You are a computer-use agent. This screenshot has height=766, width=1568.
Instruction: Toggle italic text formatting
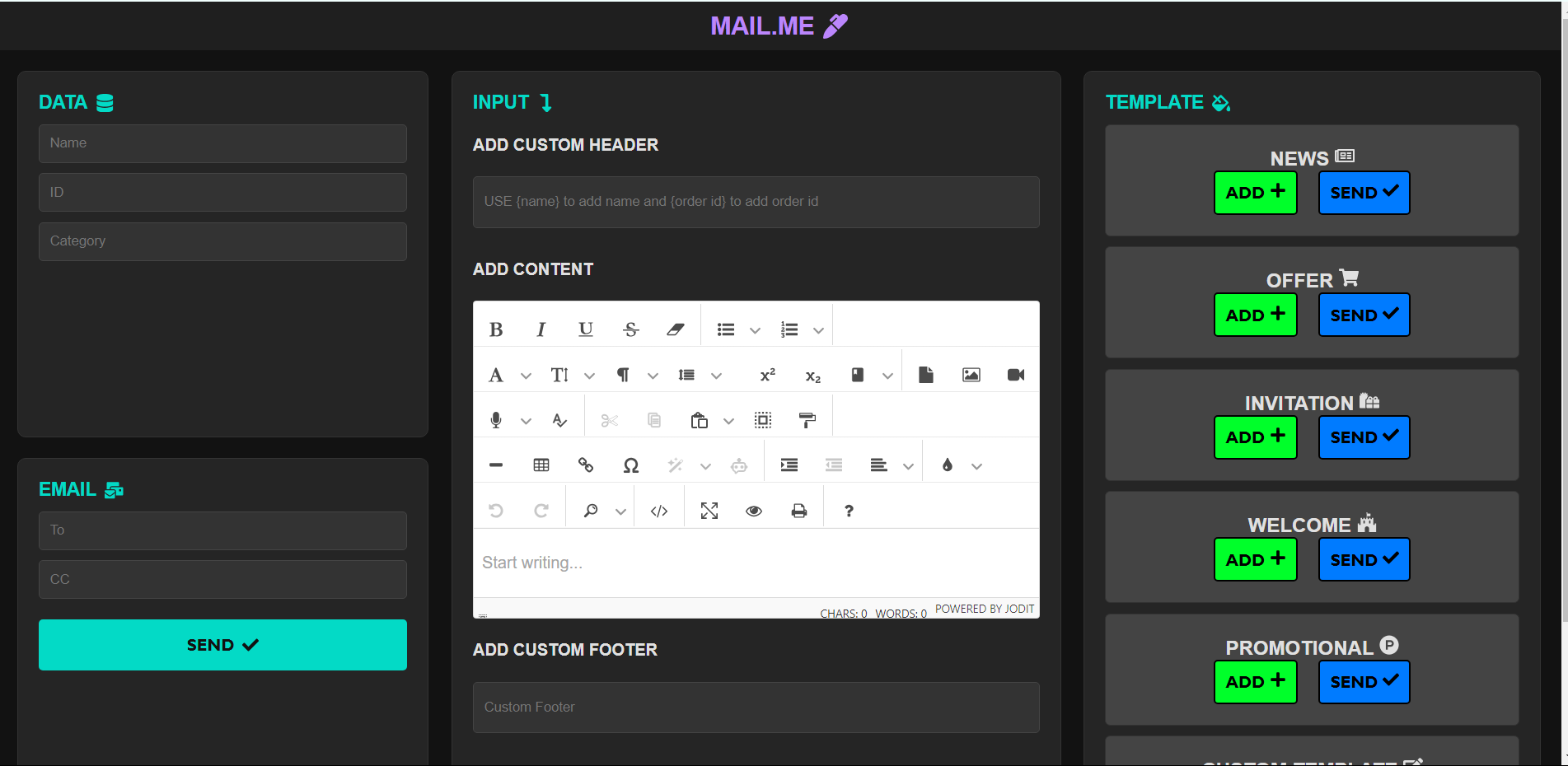click(x=541, y=329)
